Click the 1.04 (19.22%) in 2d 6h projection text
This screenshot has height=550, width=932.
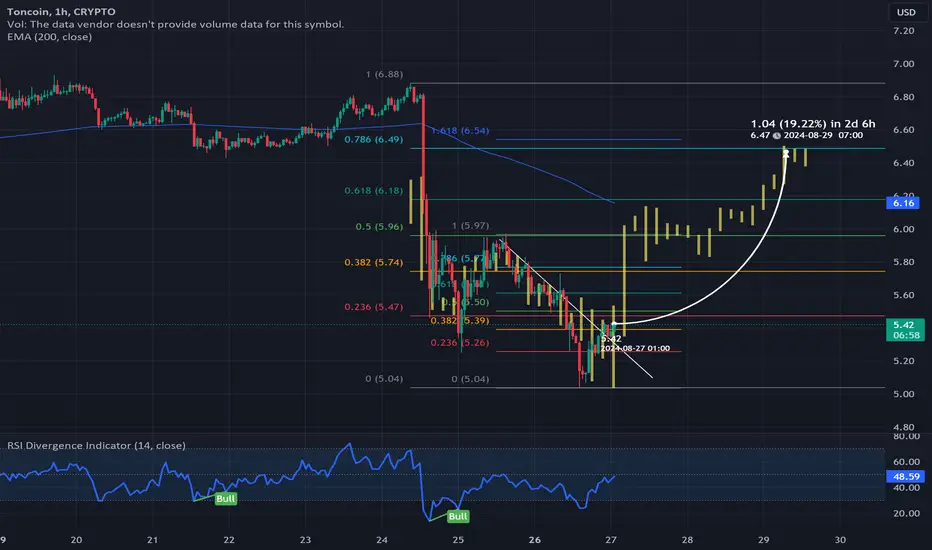[x=813, y=124]
